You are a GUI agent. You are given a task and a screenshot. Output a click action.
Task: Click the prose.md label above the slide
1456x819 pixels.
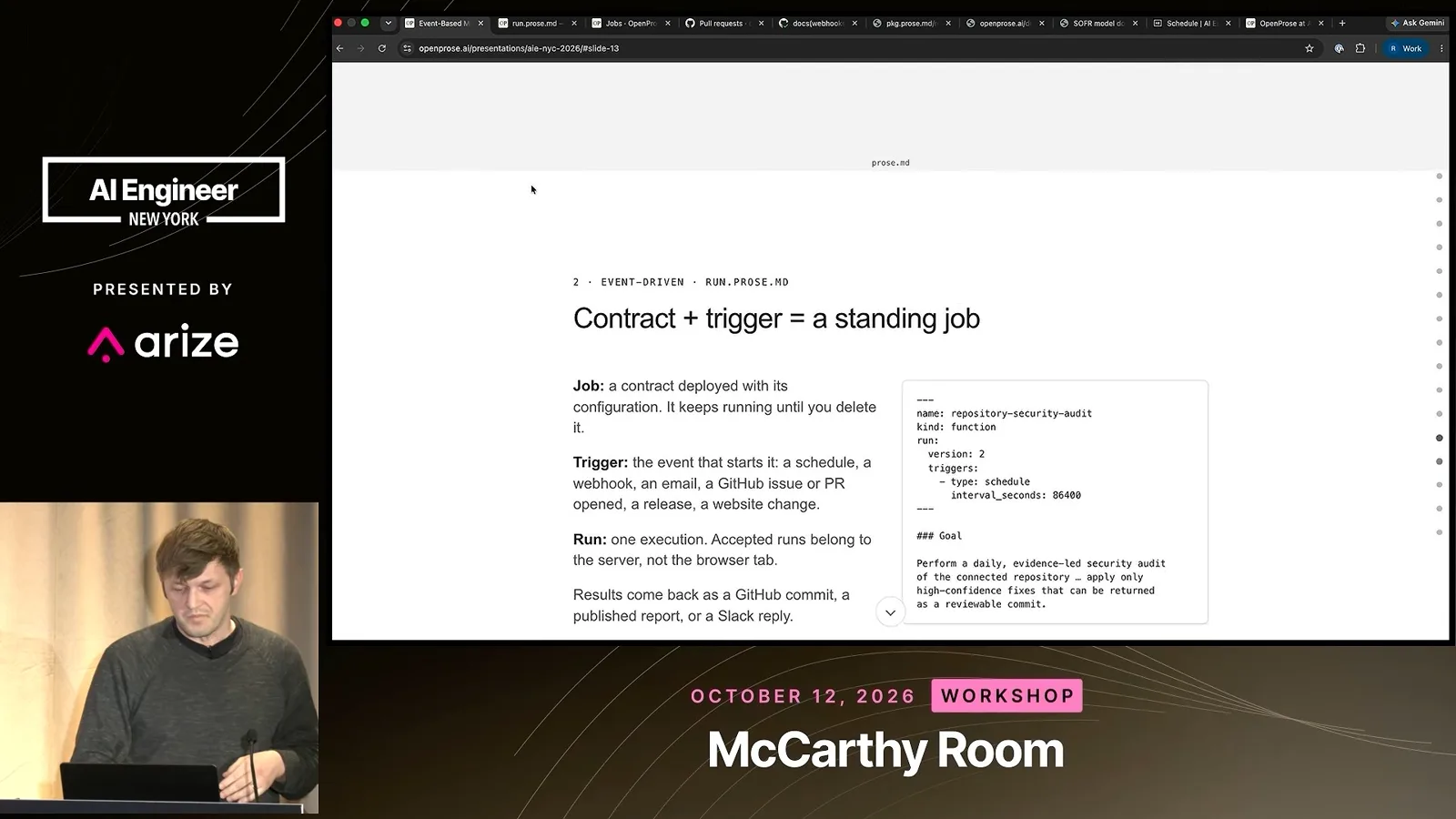pyautogui.click(x=890, y=163)
